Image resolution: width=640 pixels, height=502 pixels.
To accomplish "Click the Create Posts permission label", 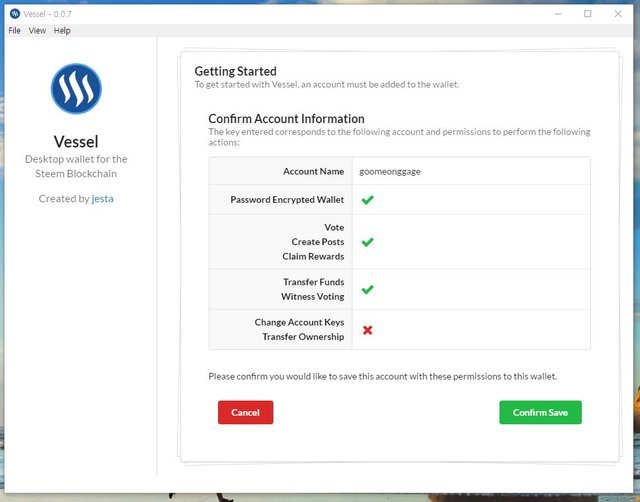I will [318, 242].
